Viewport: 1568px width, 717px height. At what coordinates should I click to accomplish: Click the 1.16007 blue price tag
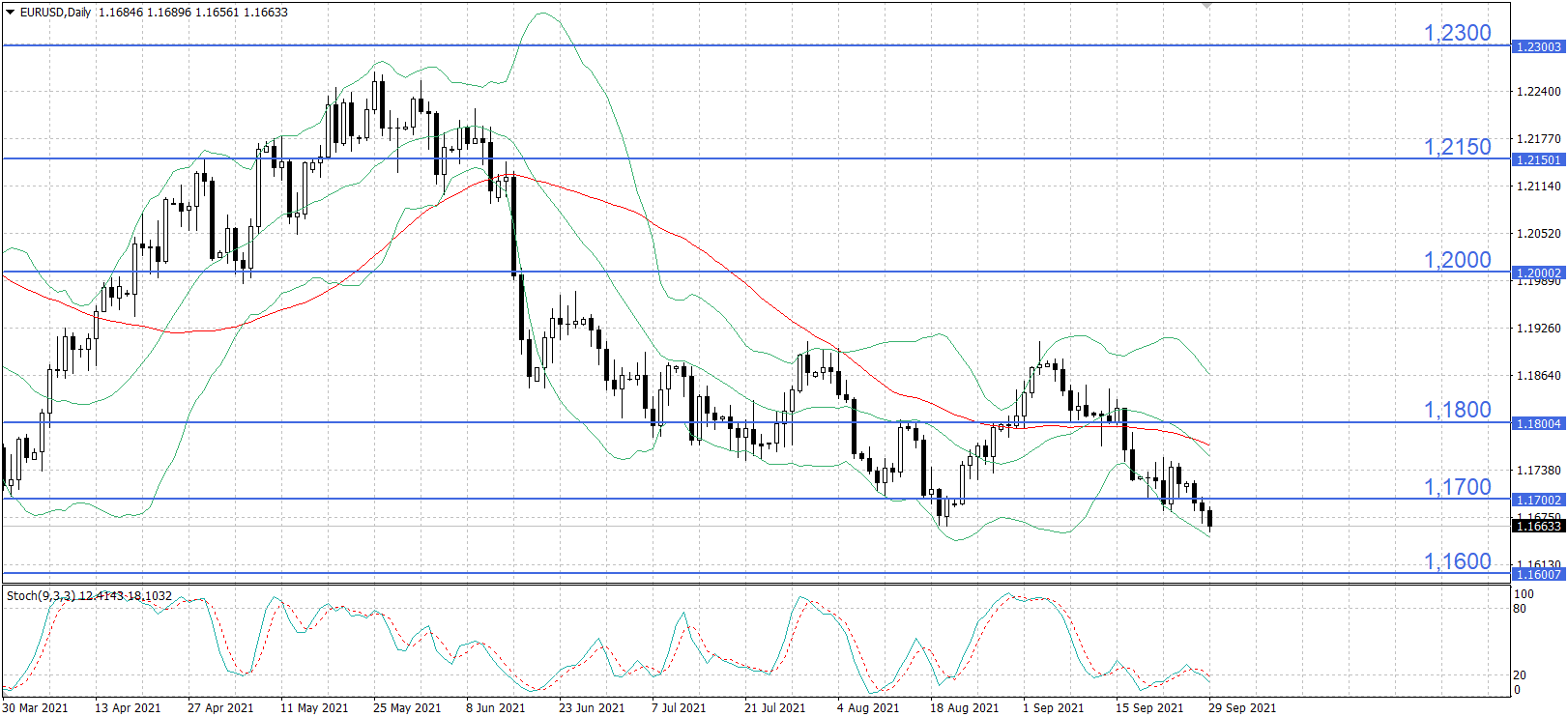click(x=1538, y=574)
